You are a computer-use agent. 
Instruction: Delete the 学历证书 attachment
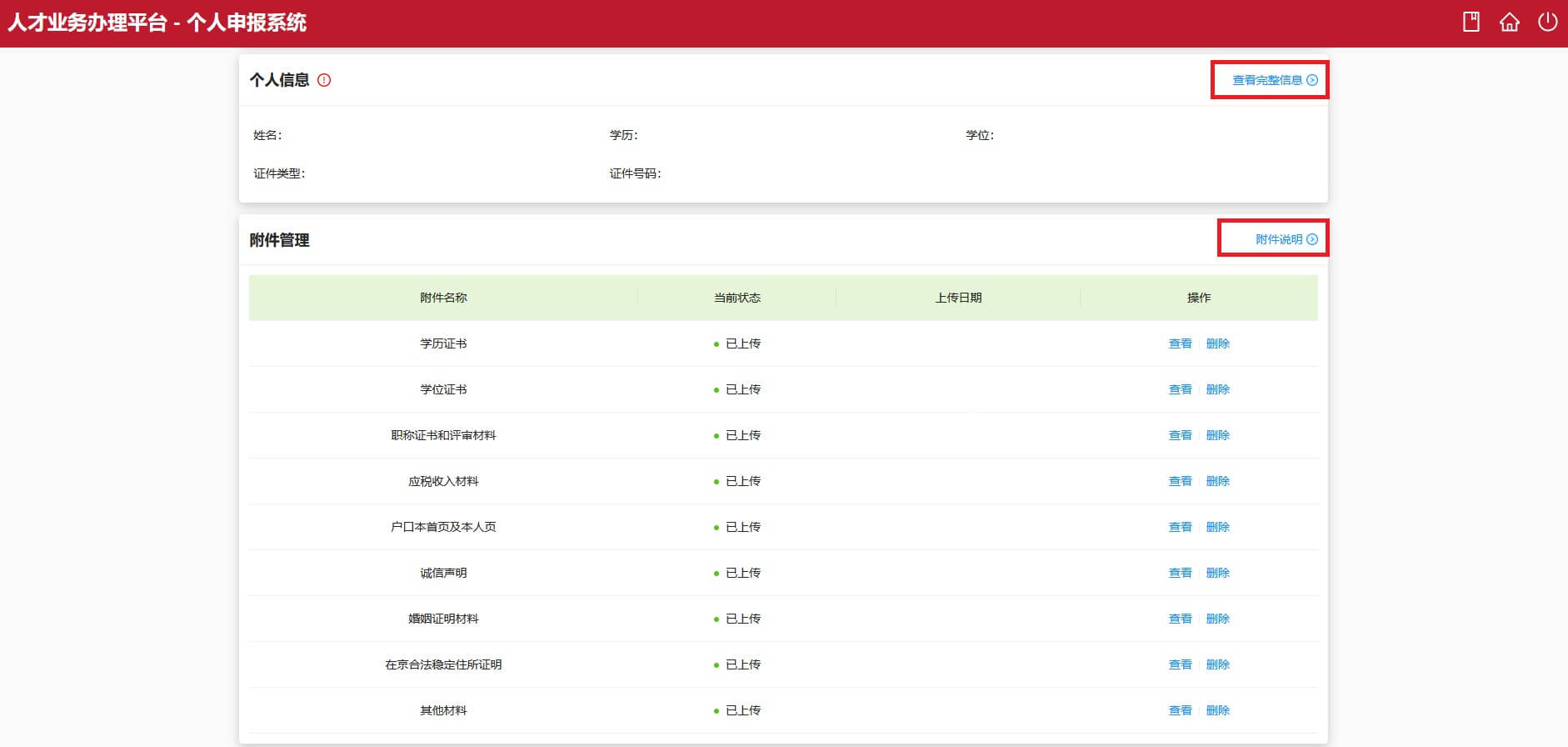pyautogui.click(x=1217, y=343)
